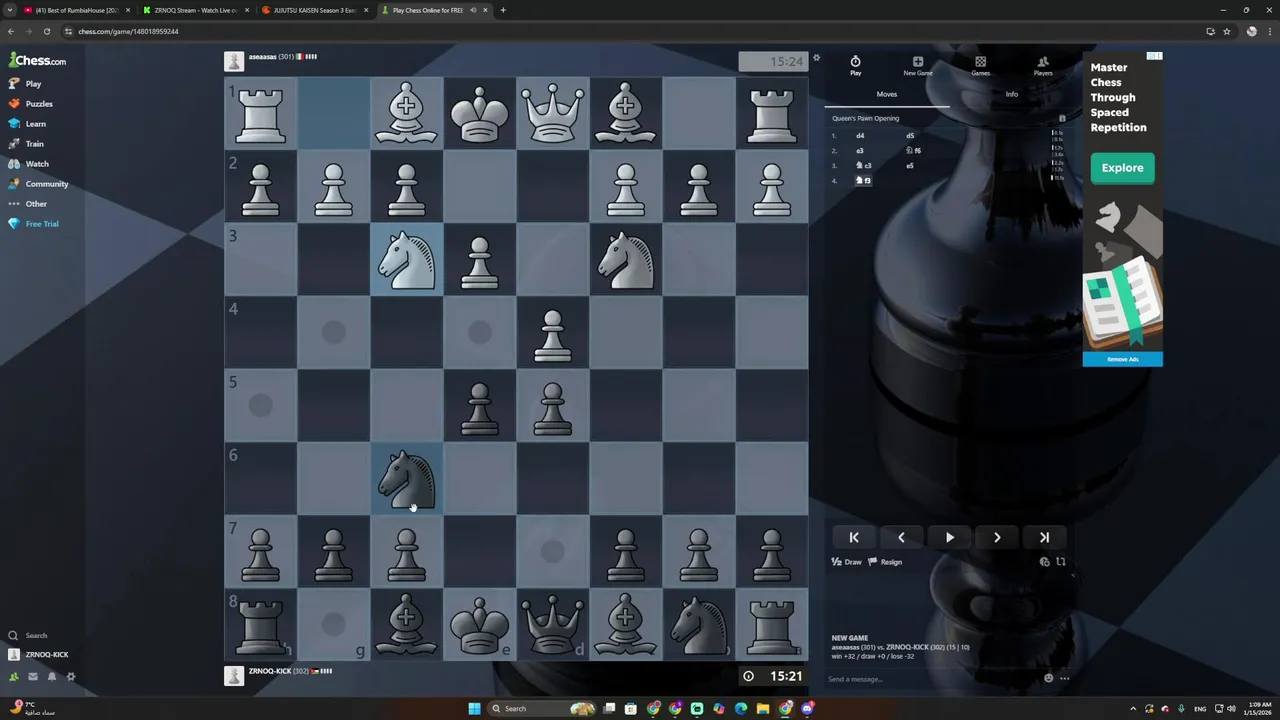Select knight c3 move in list

pos(864,165)
